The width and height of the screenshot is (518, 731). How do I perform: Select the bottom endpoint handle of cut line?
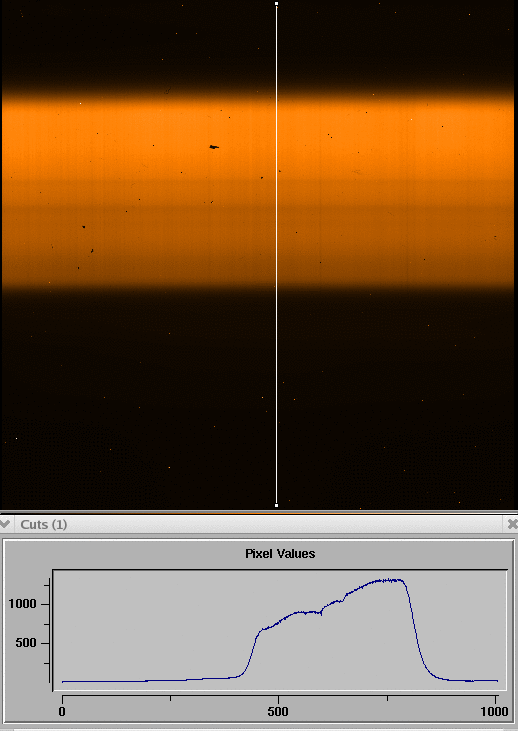(x=276, y=505)
